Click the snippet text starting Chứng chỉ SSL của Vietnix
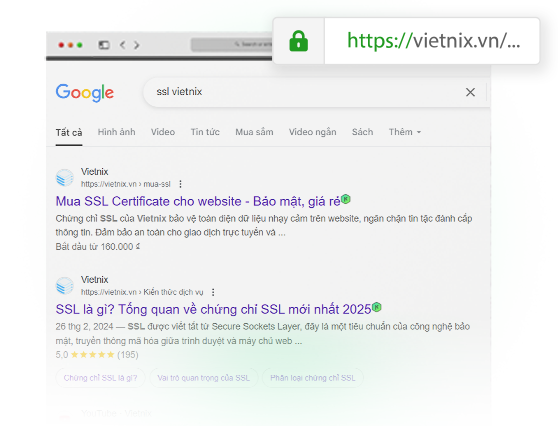Image resolution: width=558 pixels, height=426 pixels. coord(264,225)
